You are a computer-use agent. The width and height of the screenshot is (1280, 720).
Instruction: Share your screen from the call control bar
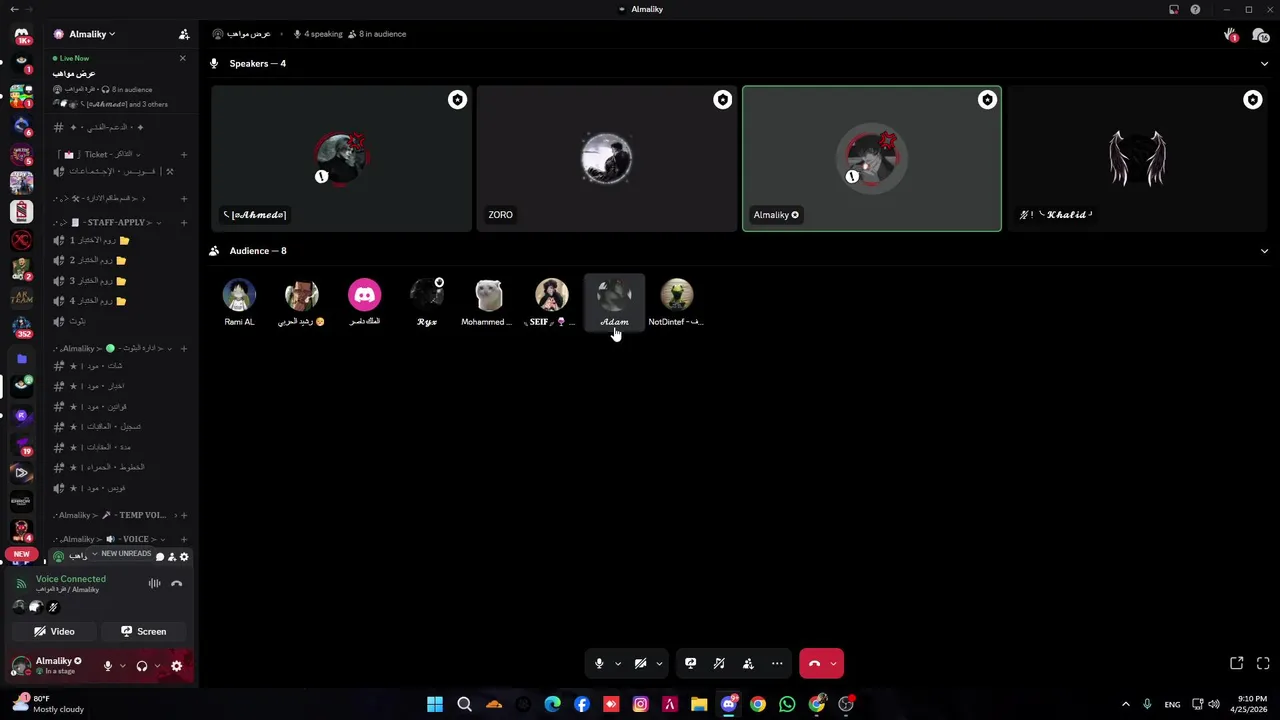click(690, 663)
